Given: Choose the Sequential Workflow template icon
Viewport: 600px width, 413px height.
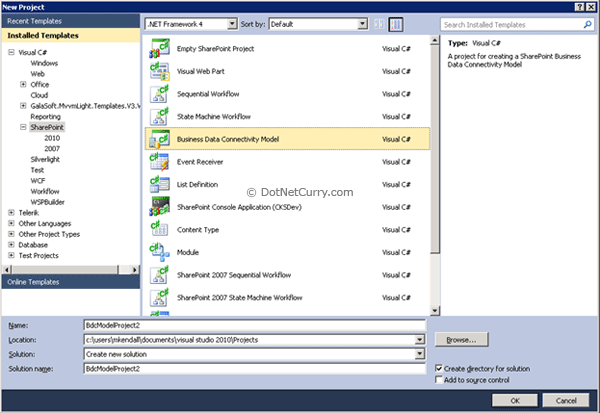Looking at the screenshot, I should click(159, 94).
